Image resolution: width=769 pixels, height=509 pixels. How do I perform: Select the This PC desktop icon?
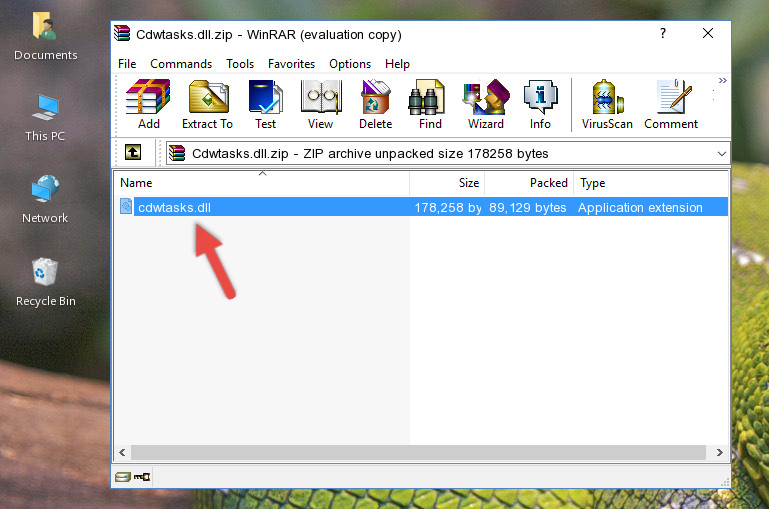point(45,118)
